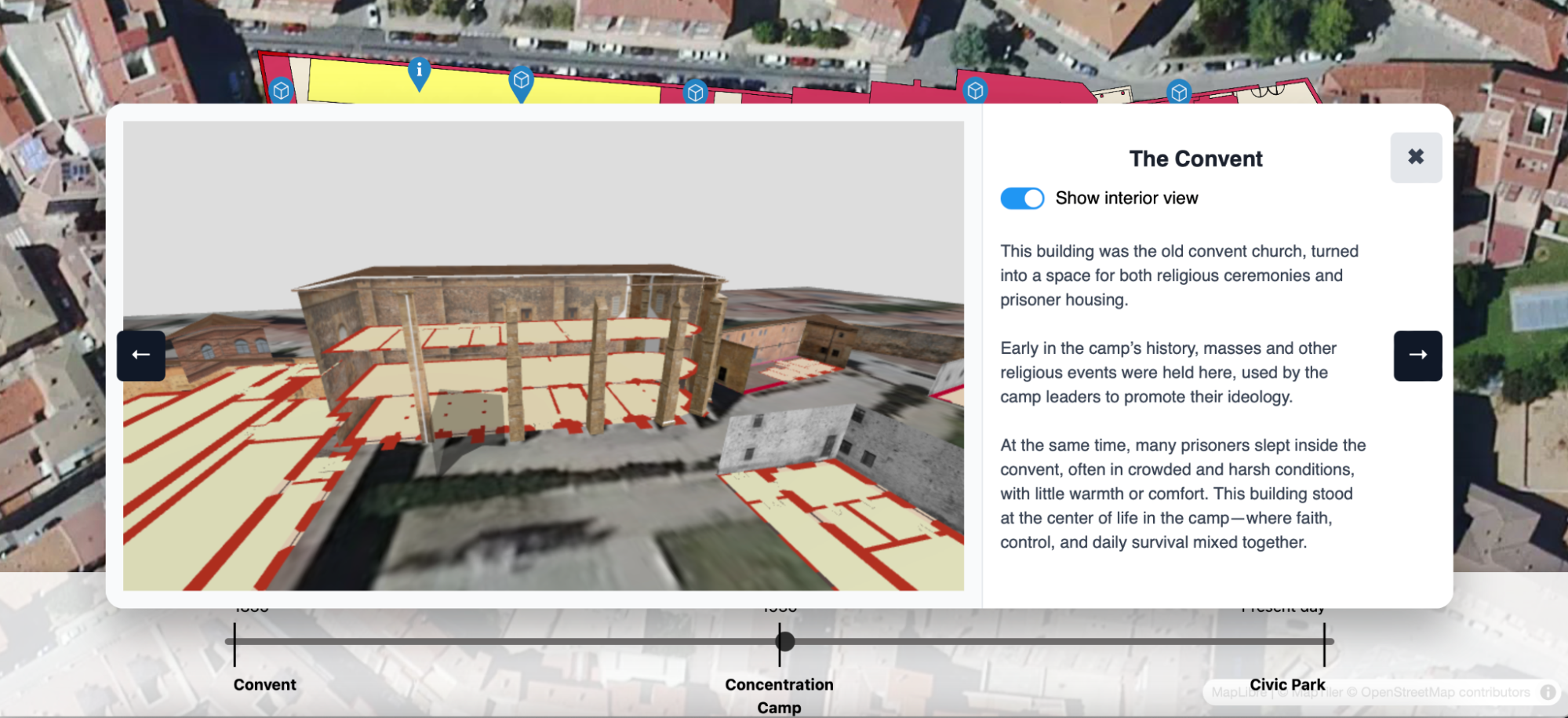The height and width of the screenshot is (718, 1568).
Task: Select the Convent period on the timeline
Action: tap(264, 684)
